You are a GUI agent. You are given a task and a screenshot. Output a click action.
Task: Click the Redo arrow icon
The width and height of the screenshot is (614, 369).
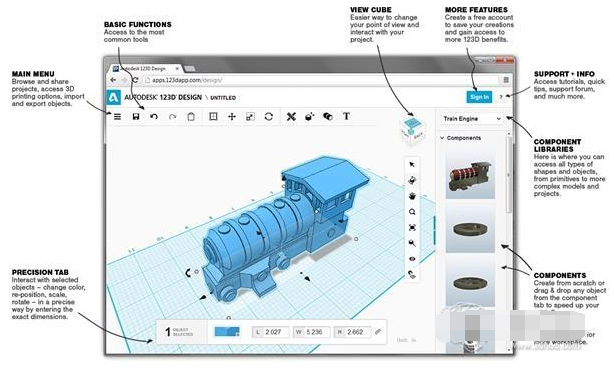pyautogui.click(x=172, y=116)
